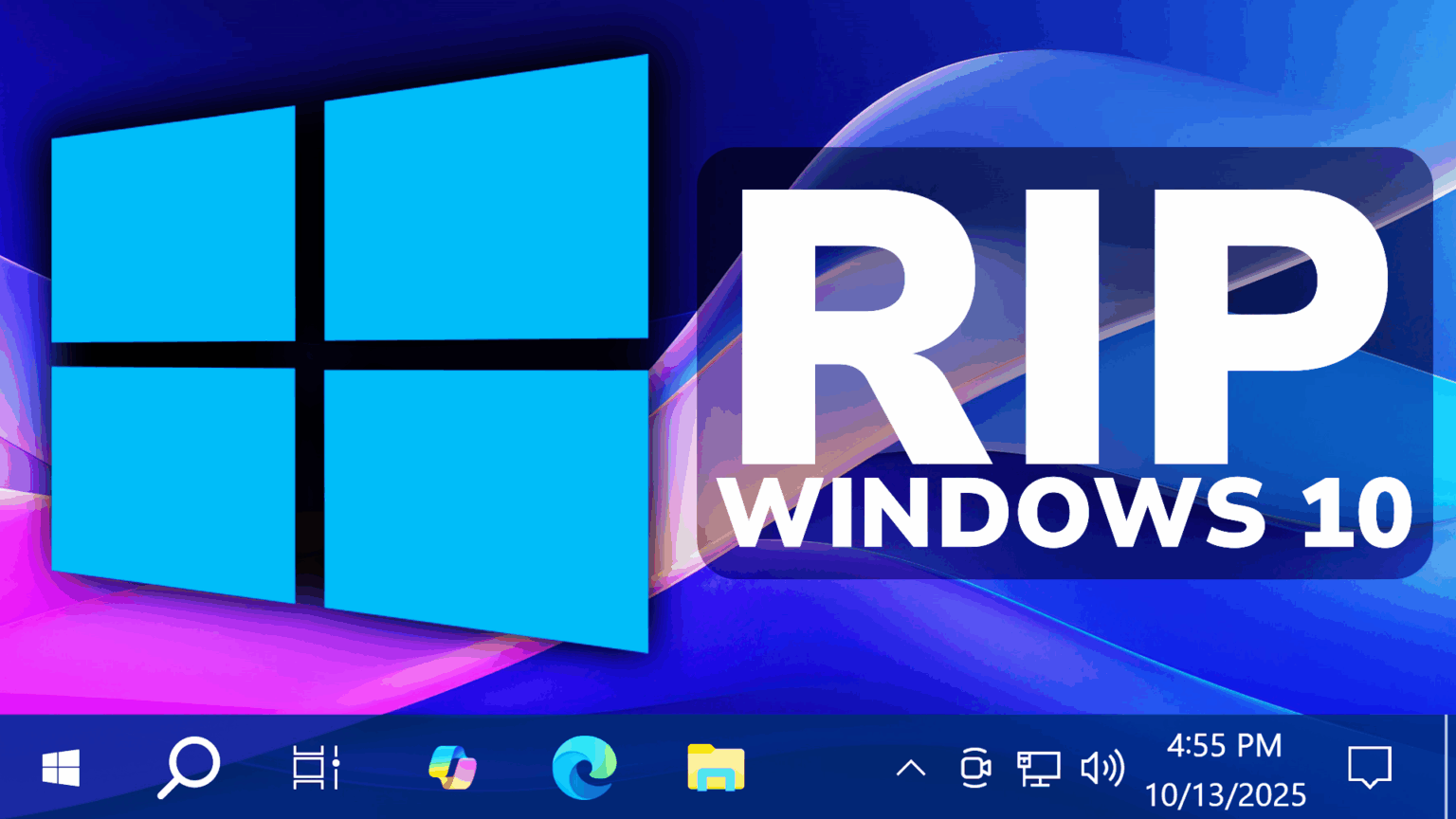Open Microsoft Edge browser
The width and height of the screenshot is (1456, 819).
(x=584, y=768)
